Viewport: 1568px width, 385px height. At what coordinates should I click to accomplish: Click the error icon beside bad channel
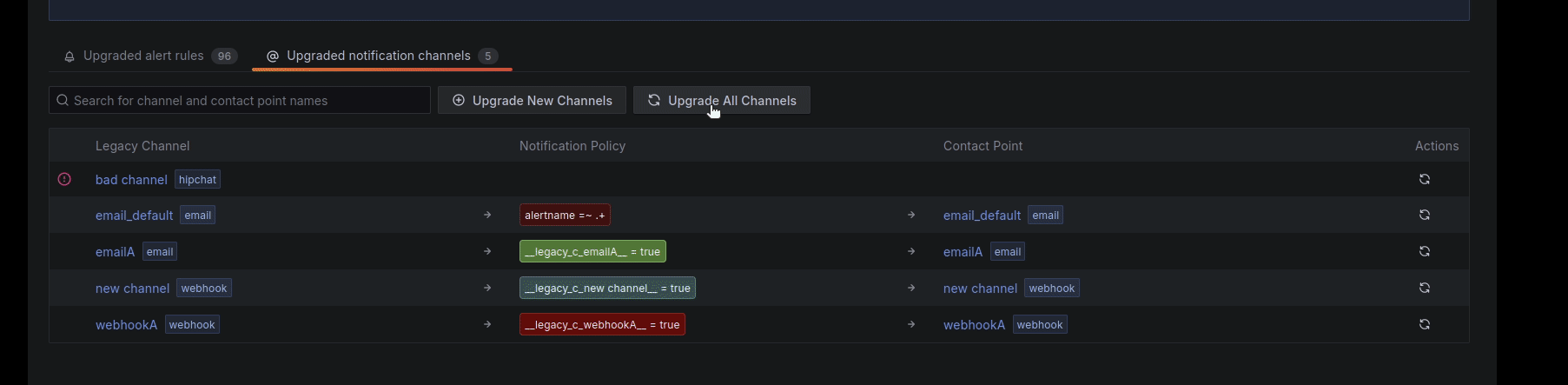point(64,179)
